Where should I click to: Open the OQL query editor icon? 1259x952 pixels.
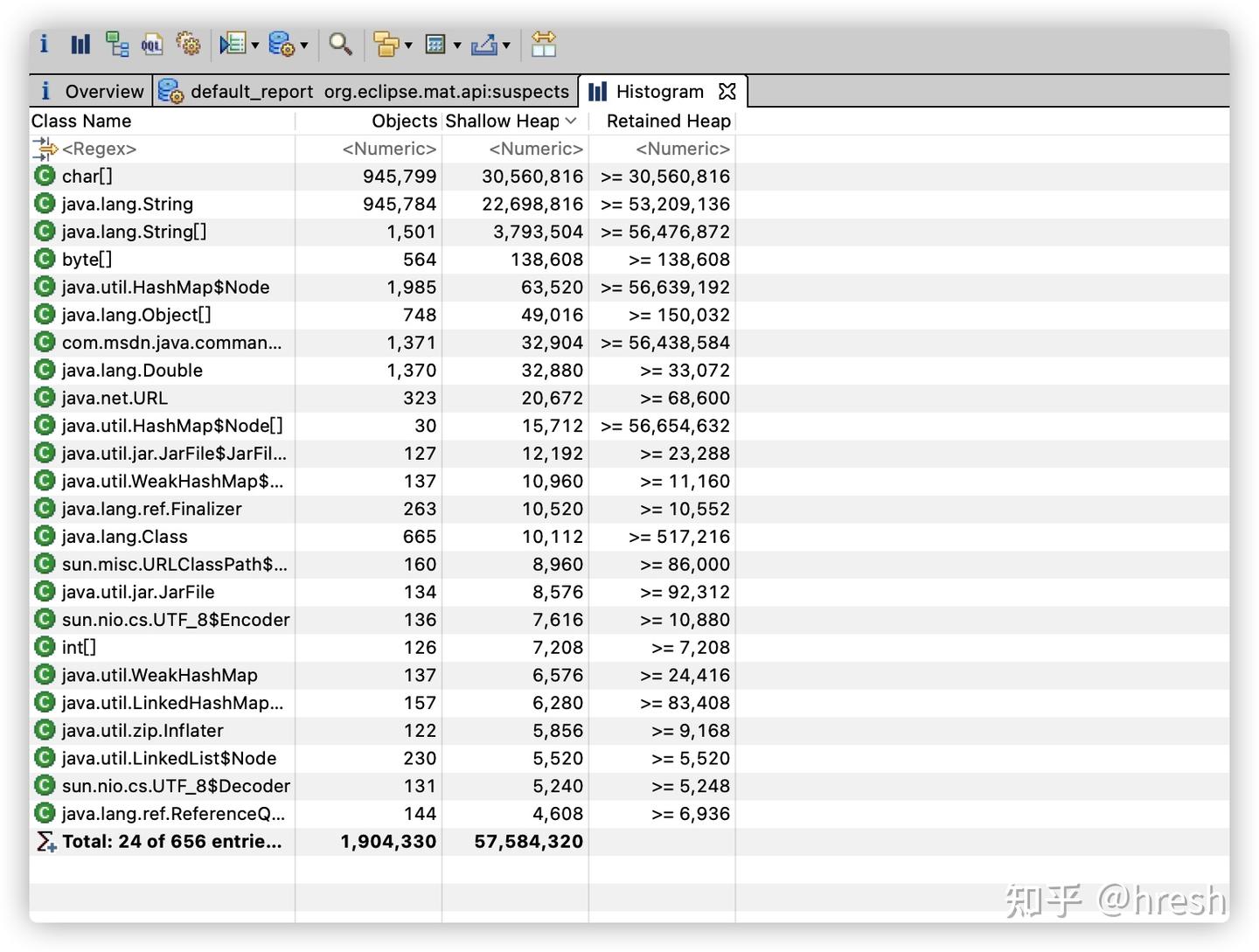pyautogui.click(x=152, y=44)
